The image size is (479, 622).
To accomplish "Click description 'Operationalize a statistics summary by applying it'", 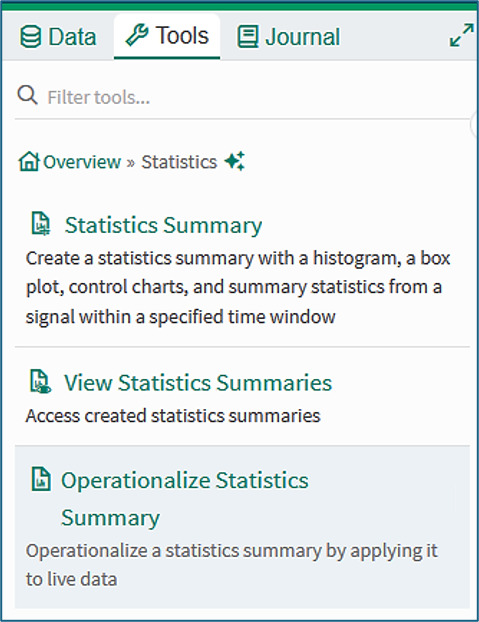I will (232, 551).
